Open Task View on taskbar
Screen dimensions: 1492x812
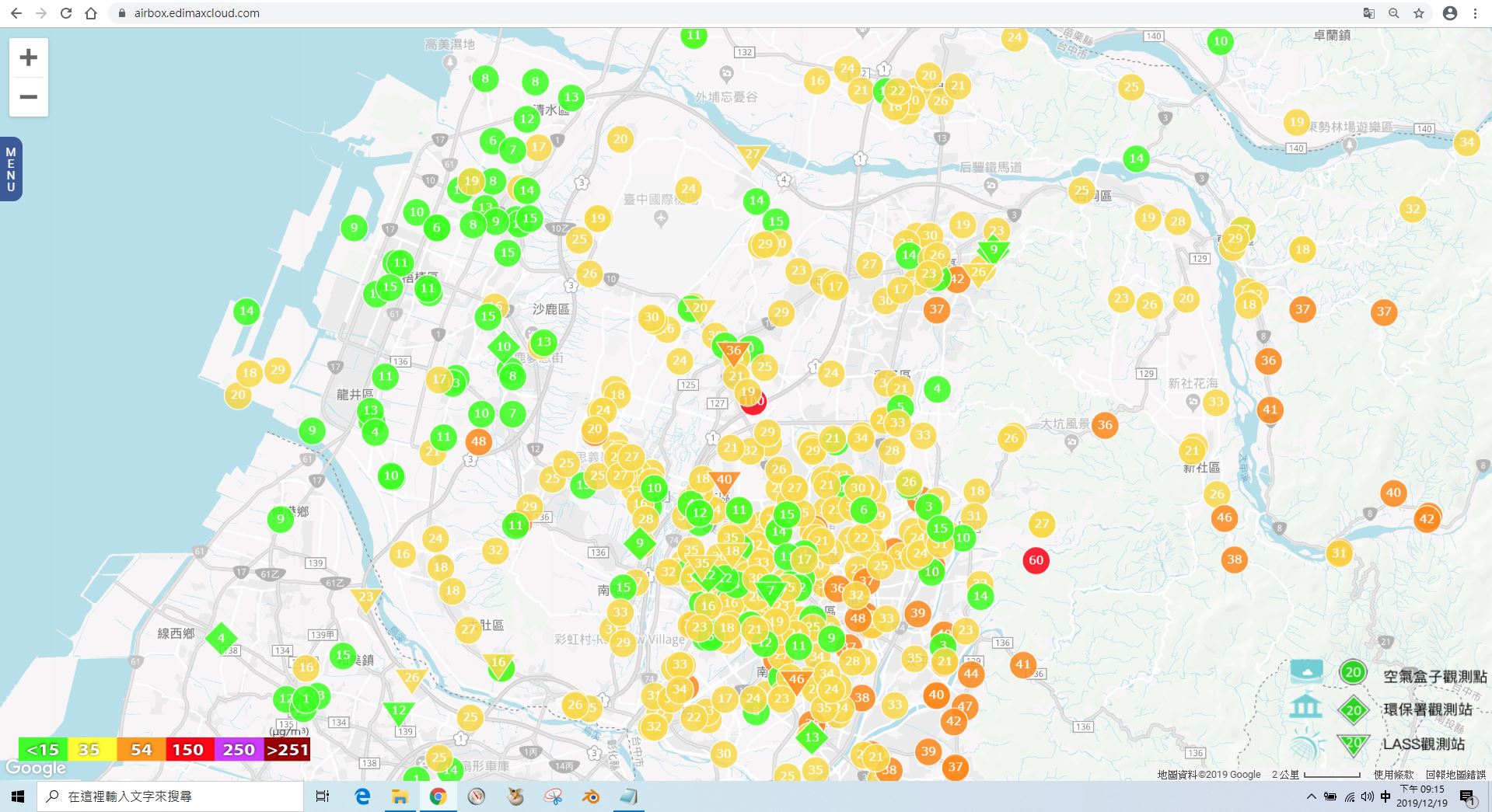323,796
